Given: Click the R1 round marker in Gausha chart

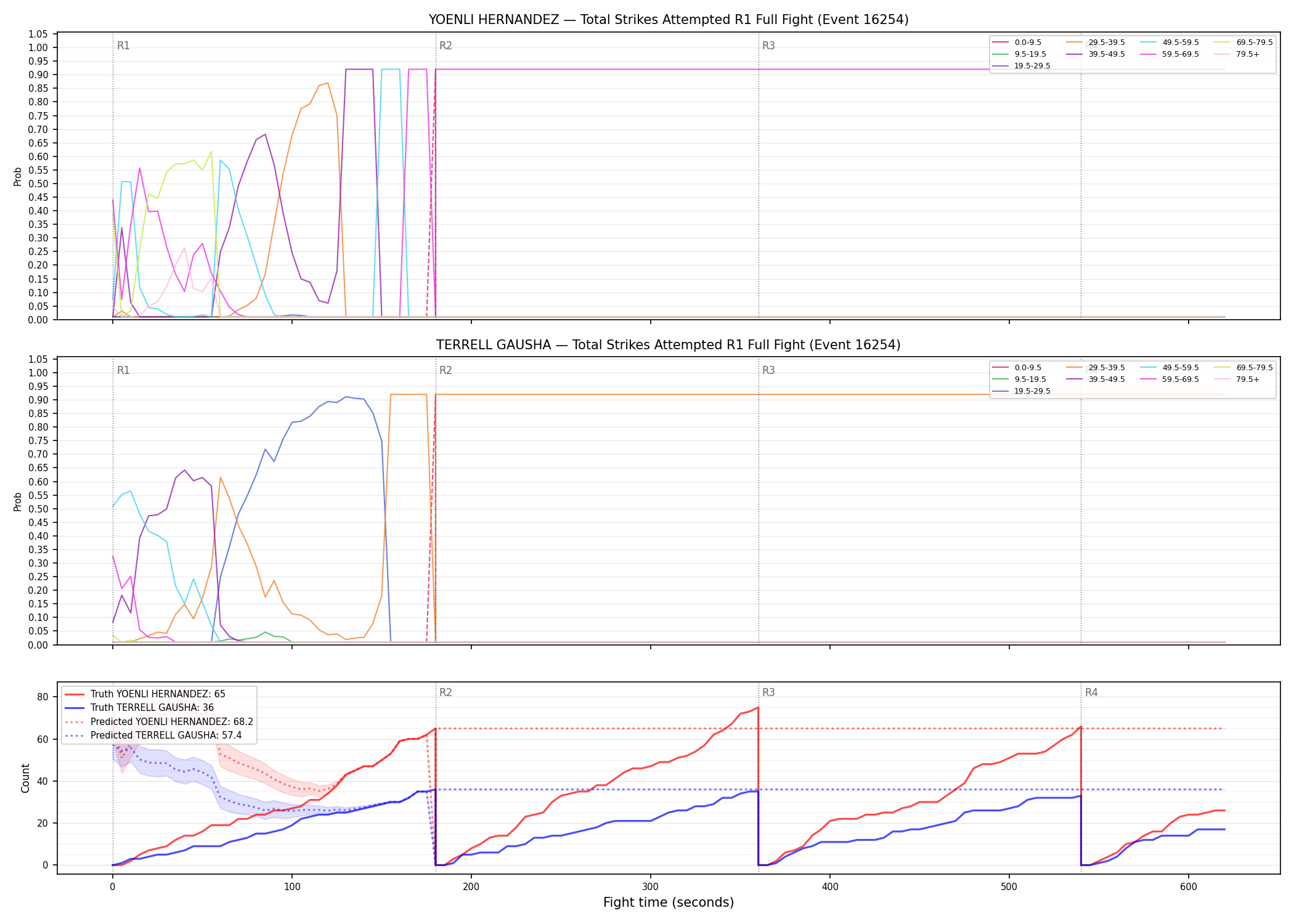Looking at the screenshot, I should (x=123, y=370).
